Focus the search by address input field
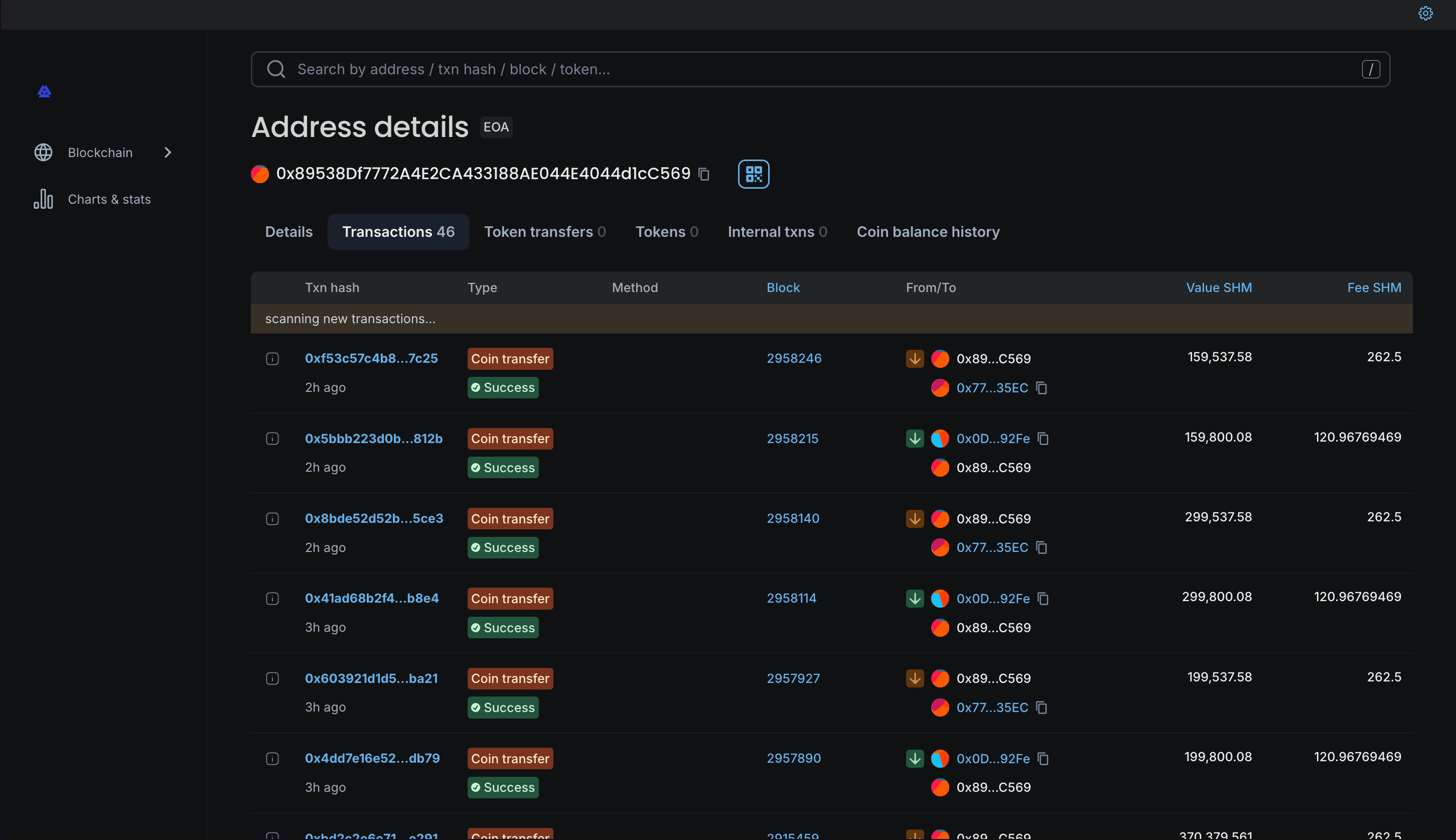 (692, 69)
